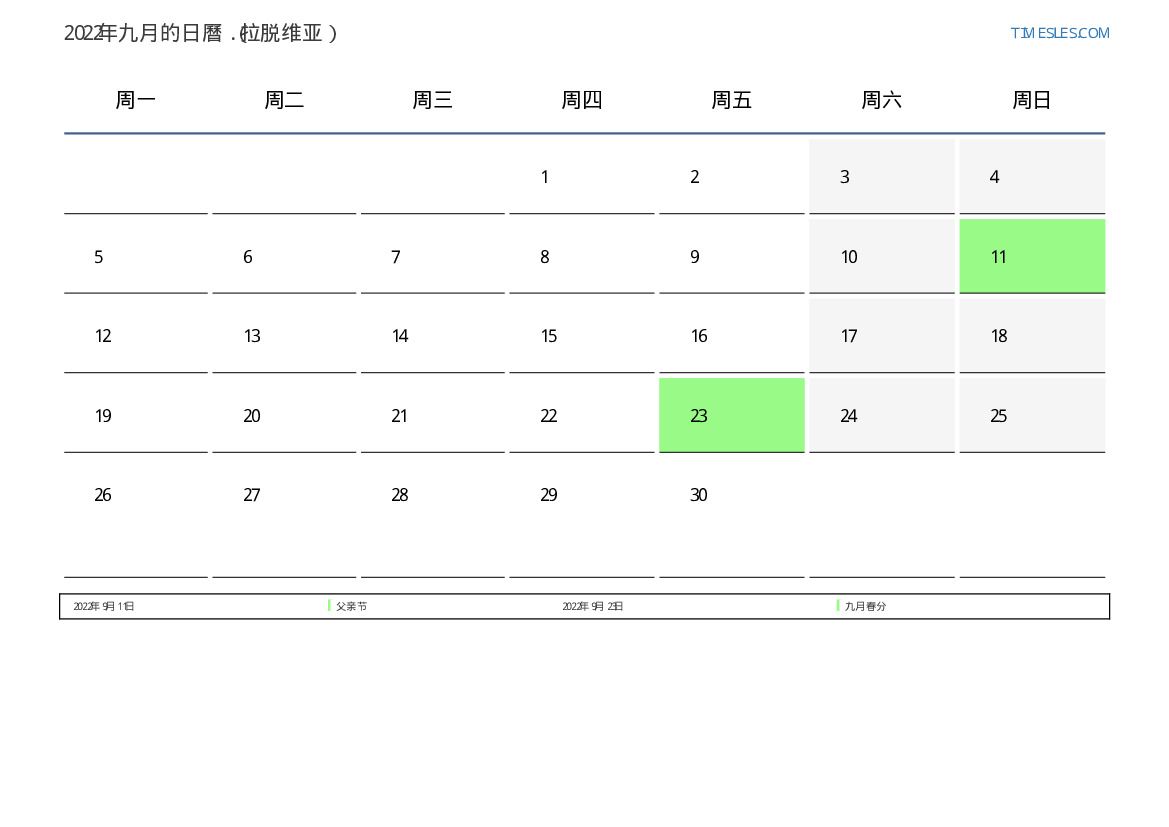Screen dimensions: 1169x827
Task: Click the second legend date entry
Action: (593, 606)
